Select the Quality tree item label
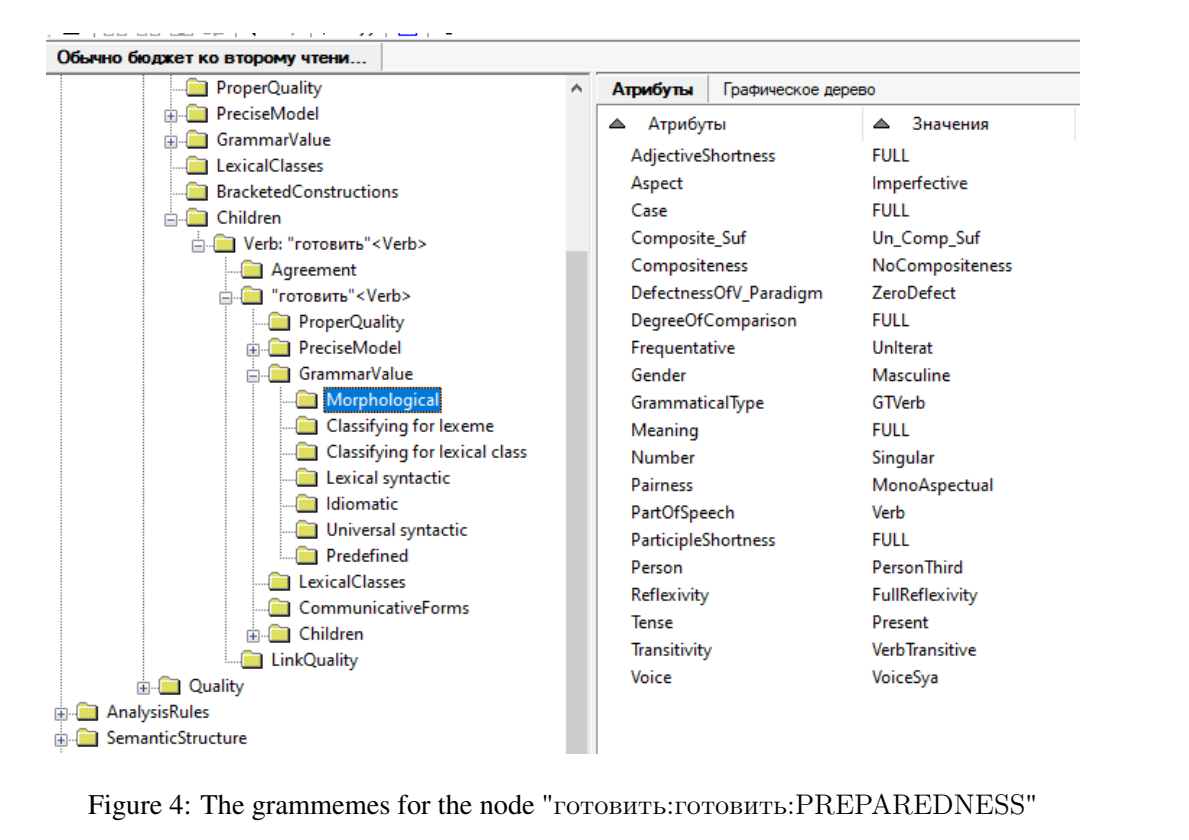 click(x=216, y=686)
